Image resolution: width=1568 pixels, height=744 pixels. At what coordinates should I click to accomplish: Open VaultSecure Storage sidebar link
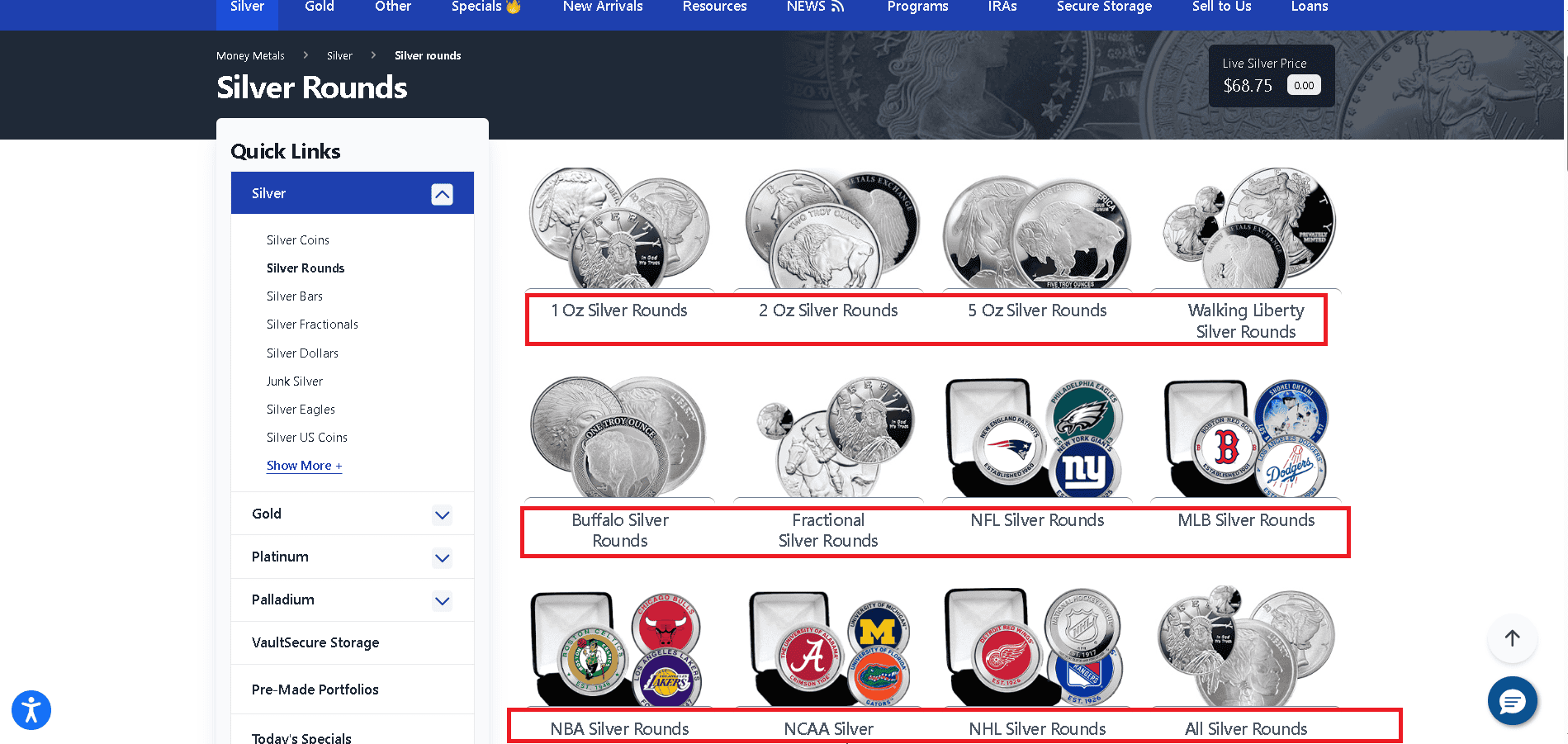pos(315,642)
